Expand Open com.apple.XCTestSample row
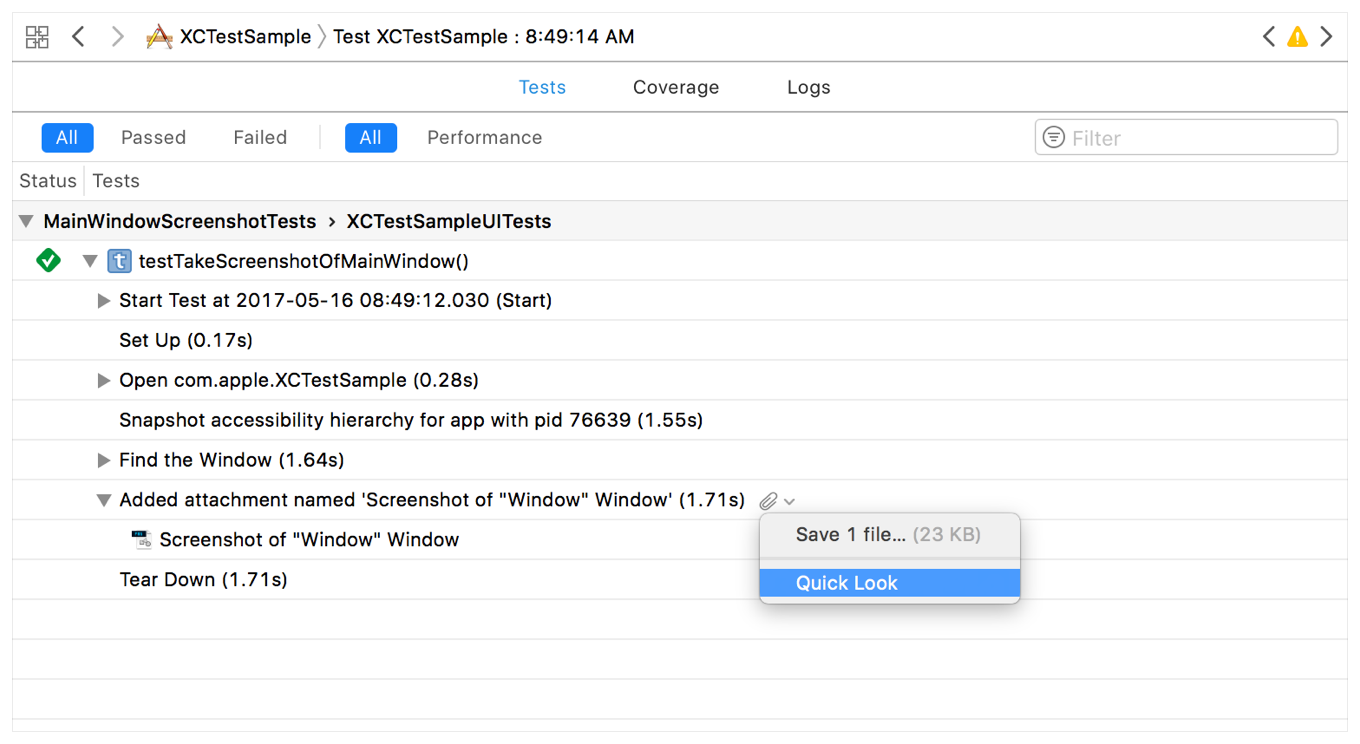 103,381
